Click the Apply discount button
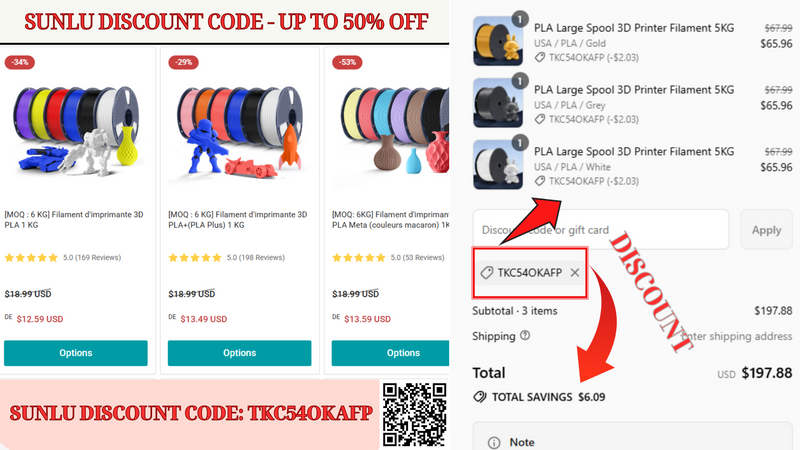 pyautogui.click(x=766, y=230)
